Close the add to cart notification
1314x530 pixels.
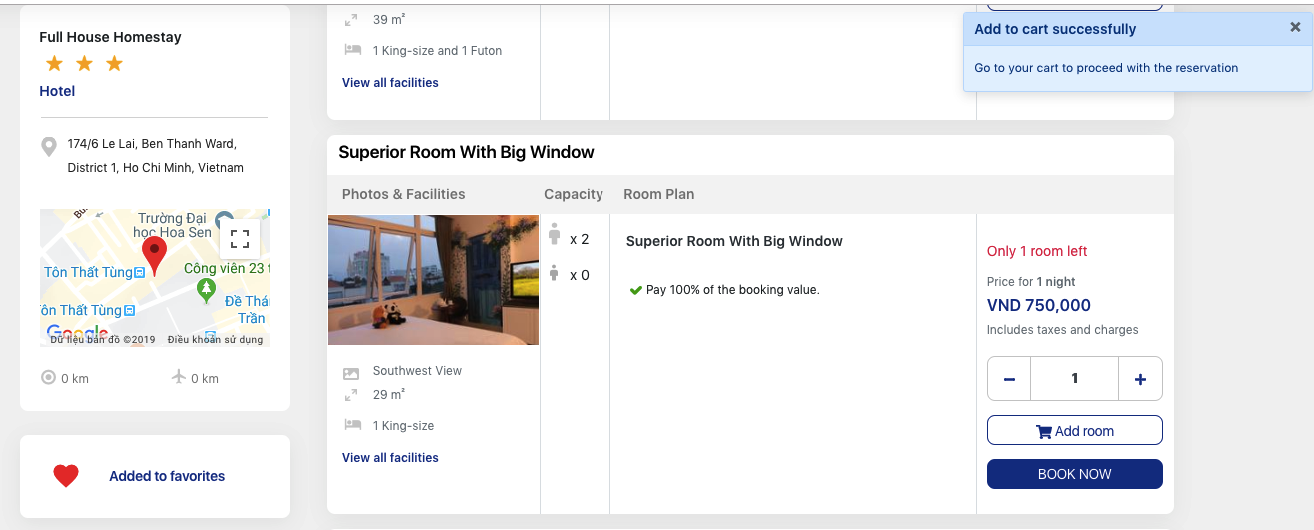click(x=1295, y=28)
